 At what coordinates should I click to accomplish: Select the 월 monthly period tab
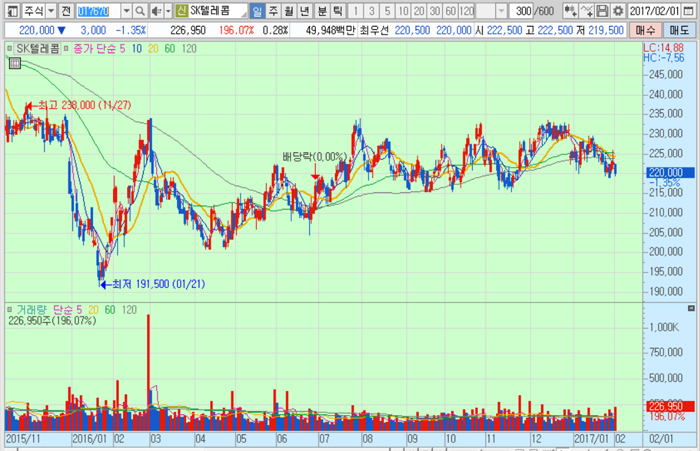point(290,10)
